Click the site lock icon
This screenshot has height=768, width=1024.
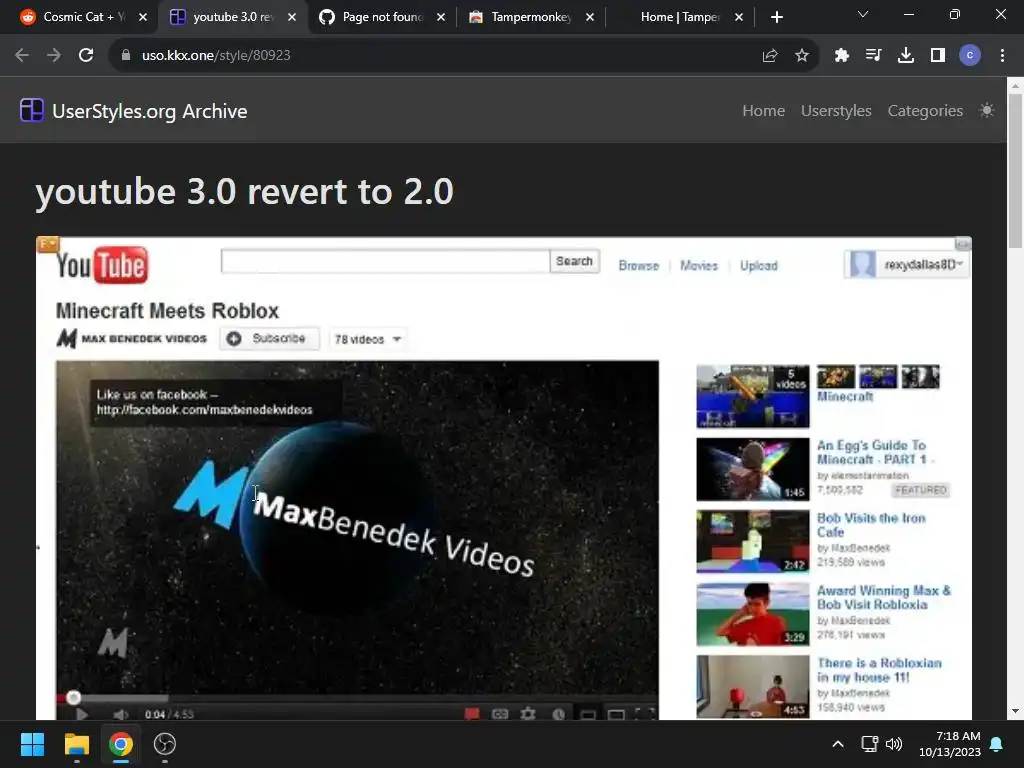pos(125,56)
